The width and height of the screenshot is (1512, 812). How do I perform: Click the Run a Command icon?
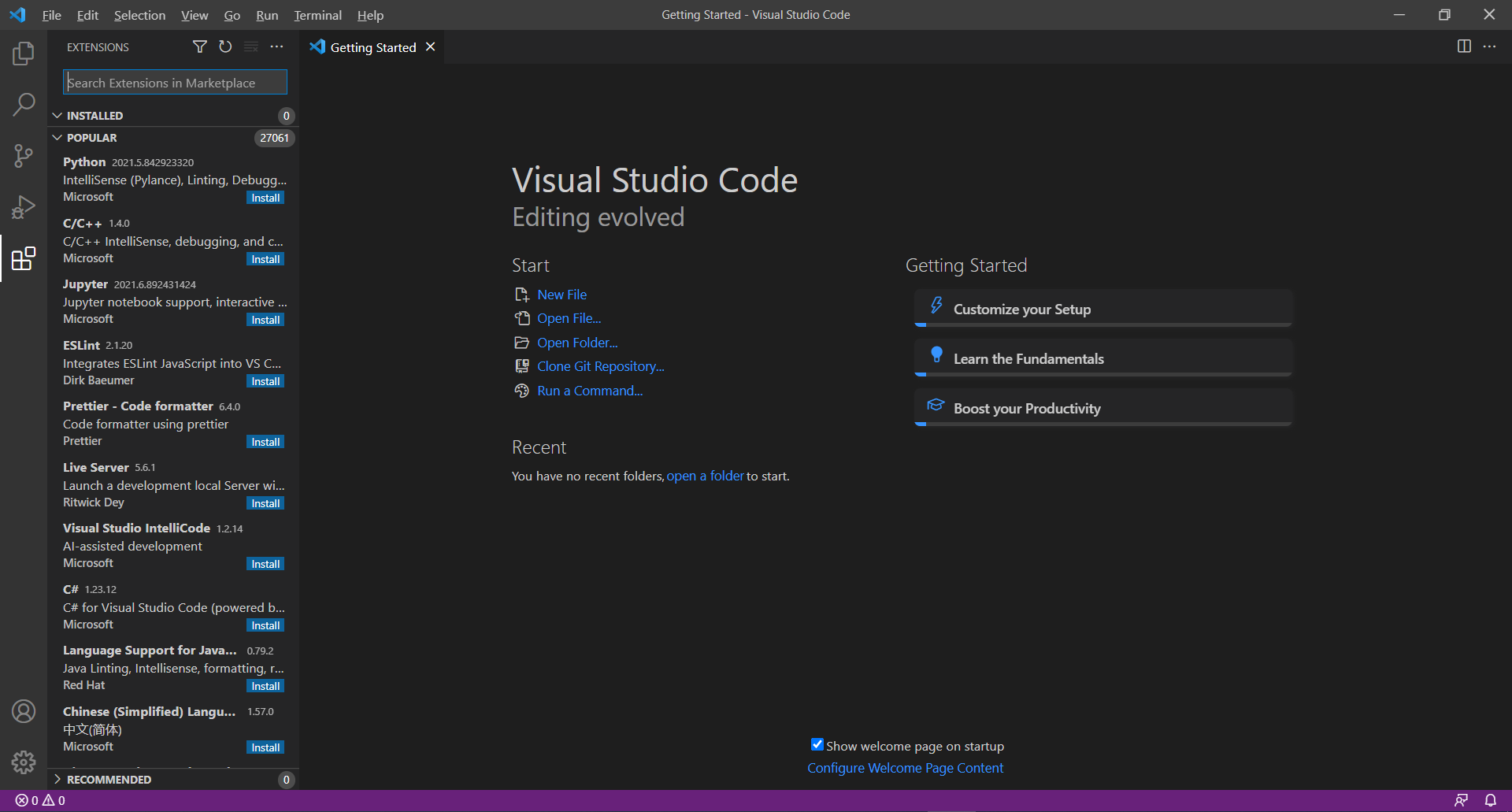(x=521, y=391)
